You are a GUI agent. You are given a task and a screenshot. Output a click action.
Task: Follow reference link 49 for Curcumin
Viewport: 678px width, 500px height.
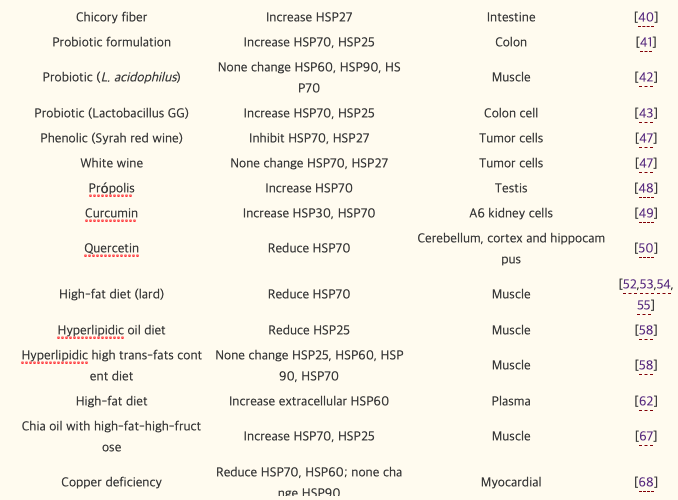click(646, 213)
